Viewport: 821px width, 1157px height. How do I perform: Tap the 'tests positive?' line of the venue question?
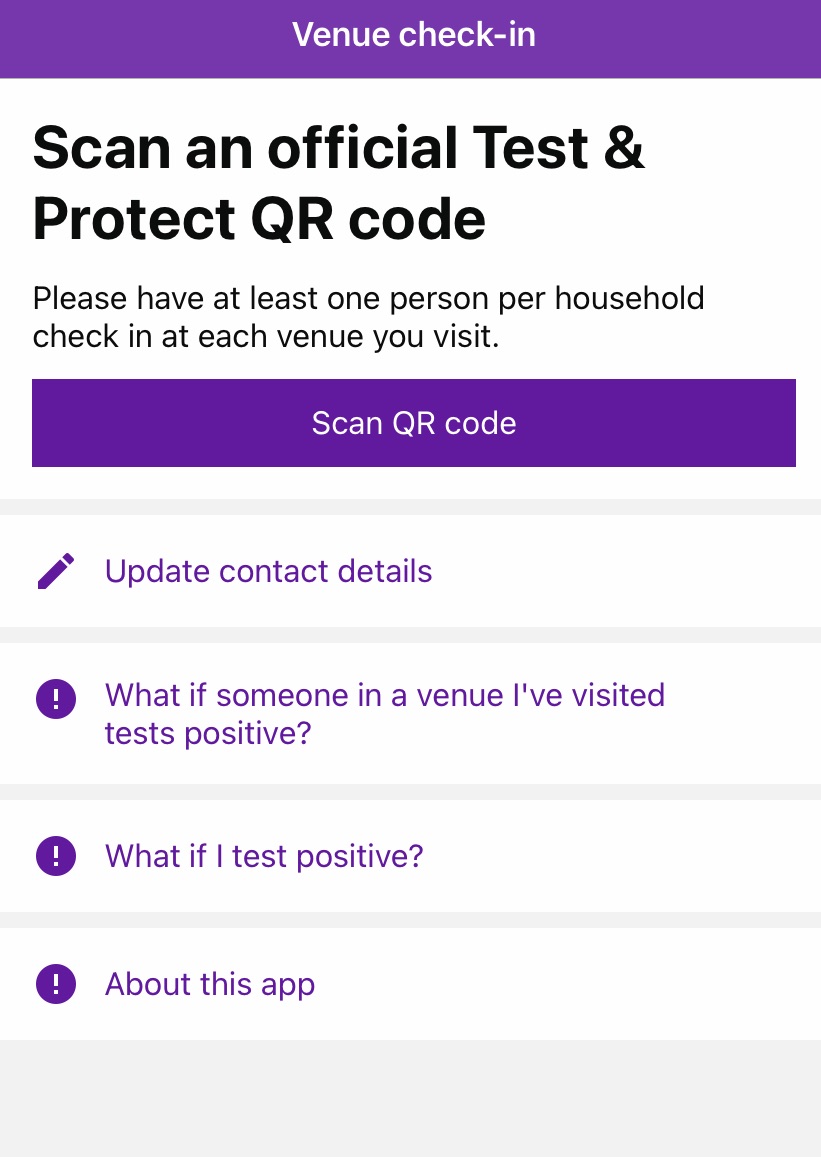click(x=208, y=734)
